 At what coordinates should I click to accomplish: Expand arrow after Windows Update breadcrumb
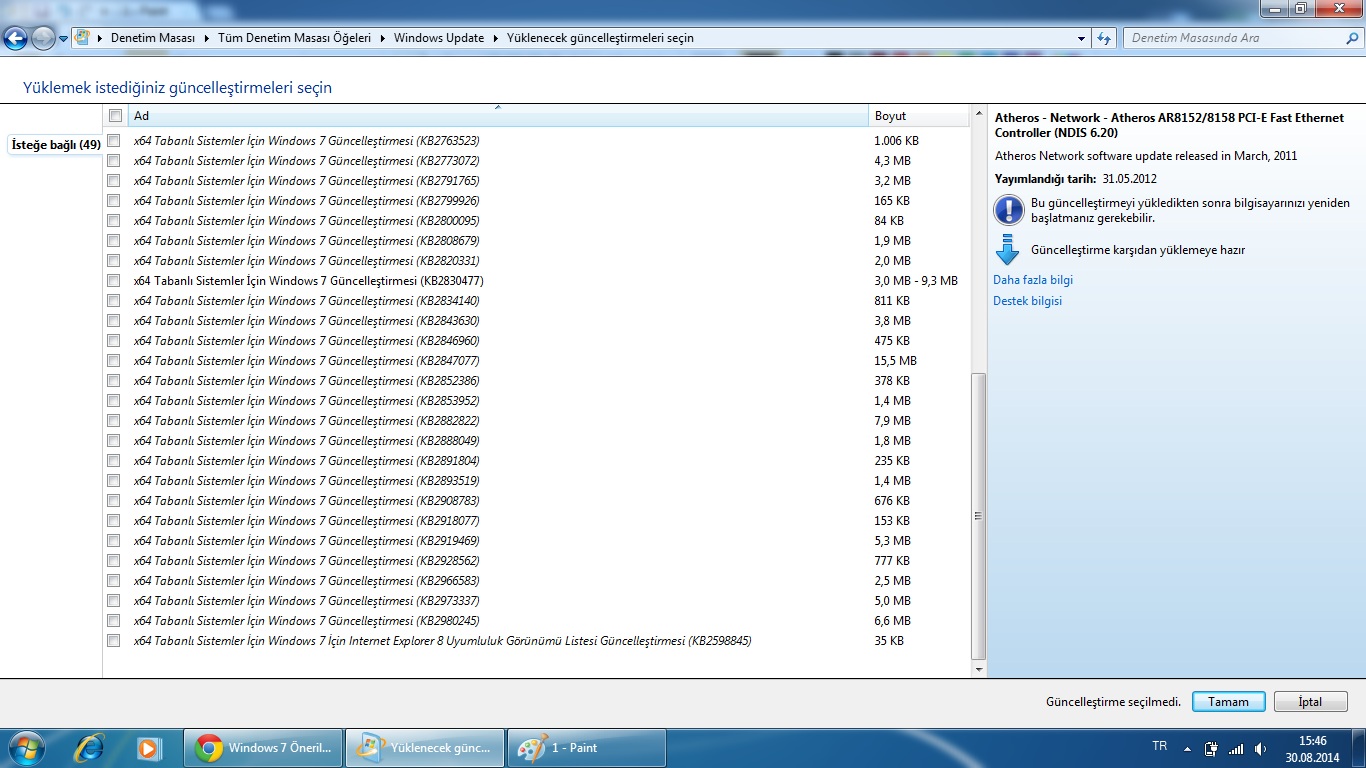496,38
